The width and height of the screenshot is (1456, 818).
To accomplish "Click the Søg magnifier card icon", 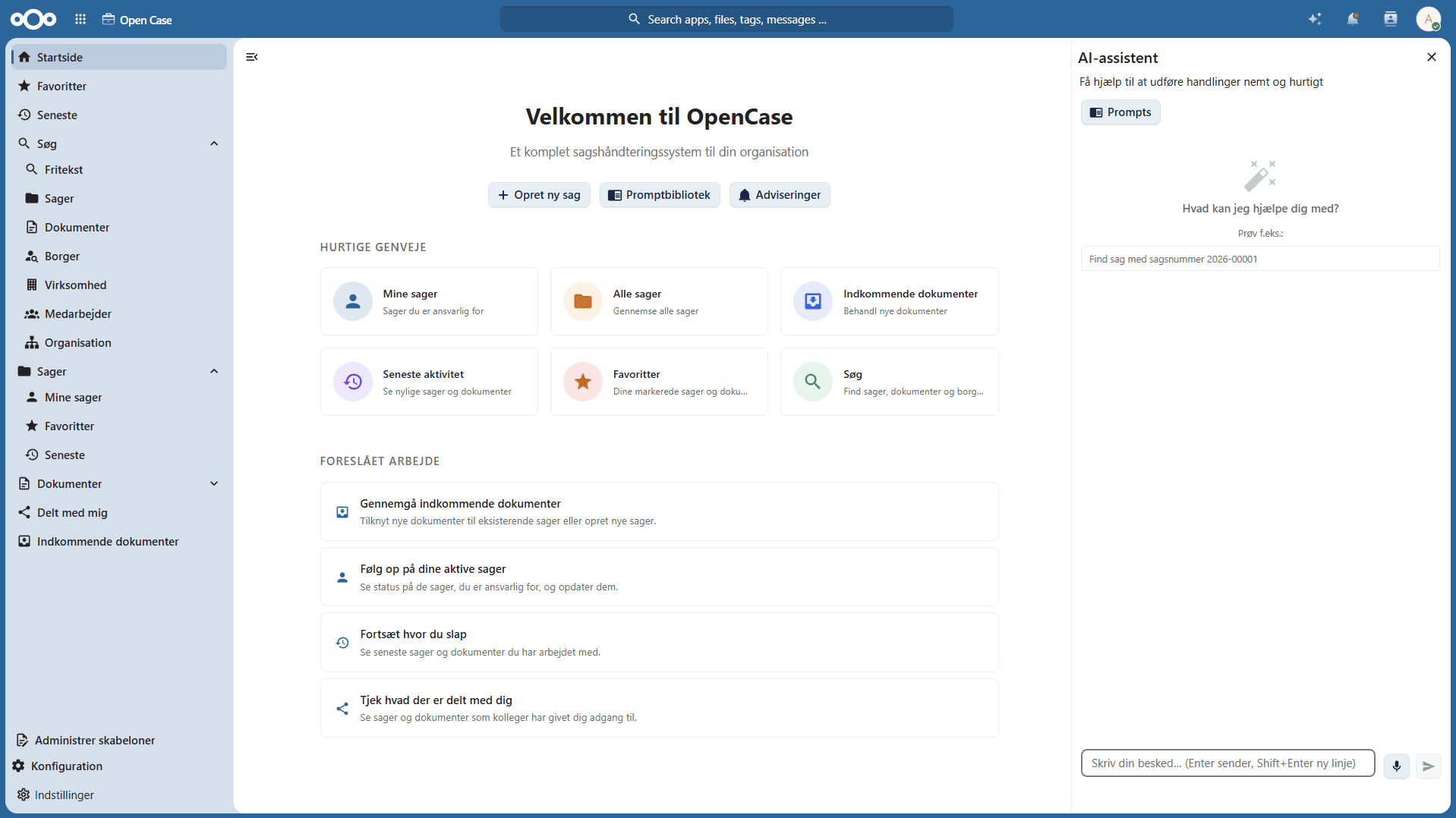I will 813,382.
